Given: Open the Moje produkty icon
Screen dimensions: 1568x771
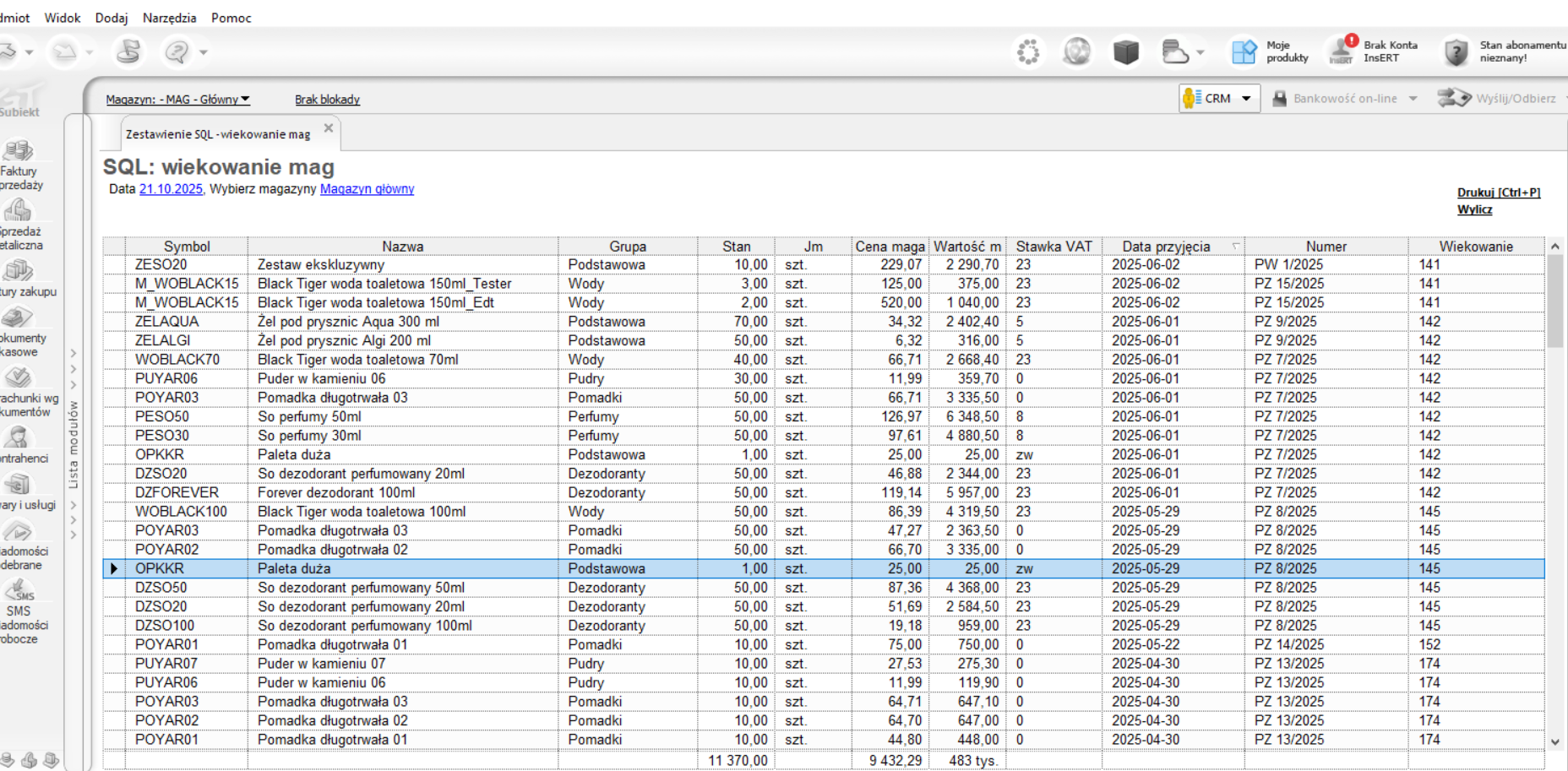Looking at the screenshot, I should pyautogui.click(x=1244, y=52).
